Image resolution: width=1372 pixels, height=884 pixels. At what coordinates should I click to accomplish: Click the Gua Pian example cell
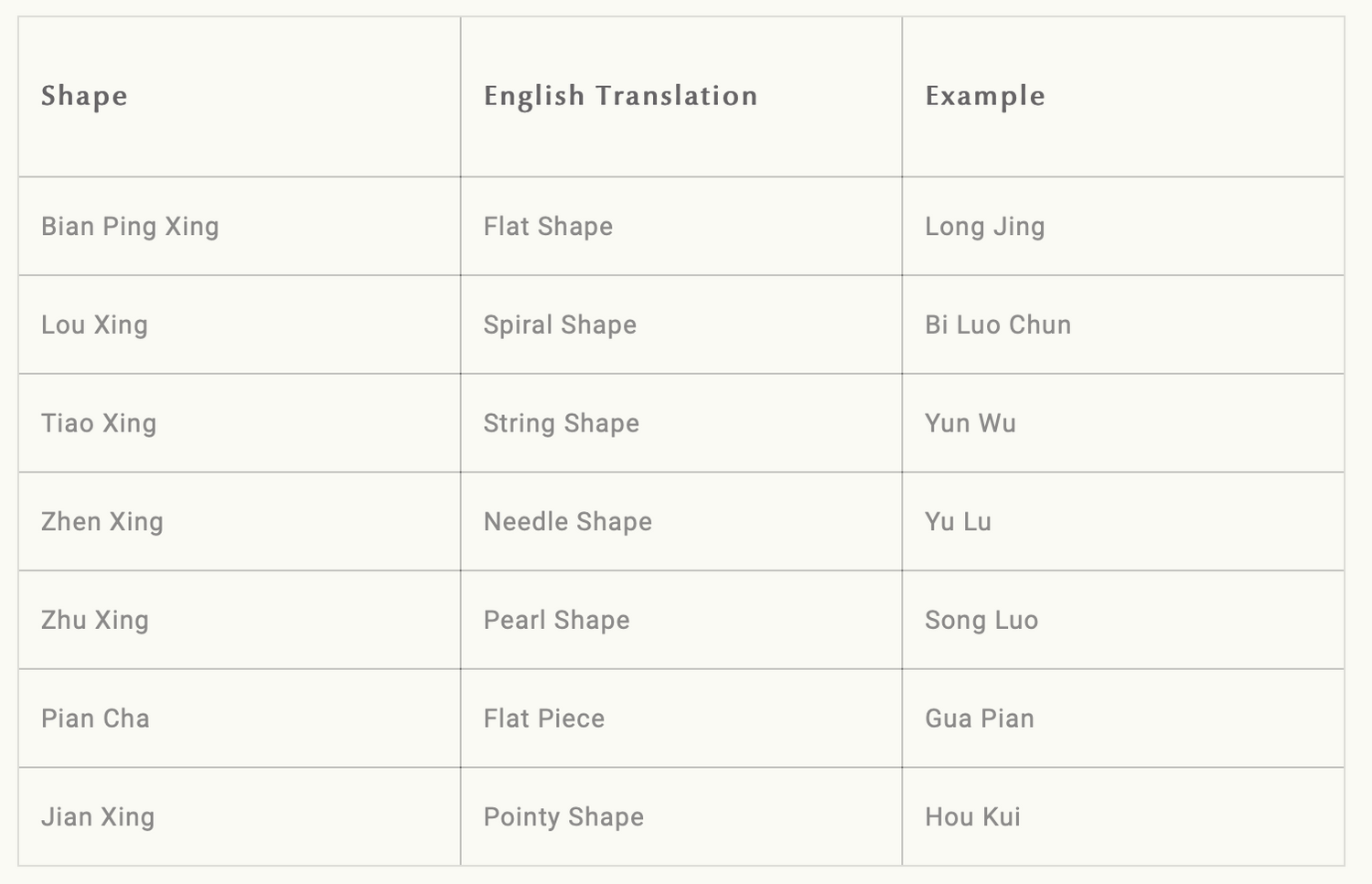coord(1123,719)
